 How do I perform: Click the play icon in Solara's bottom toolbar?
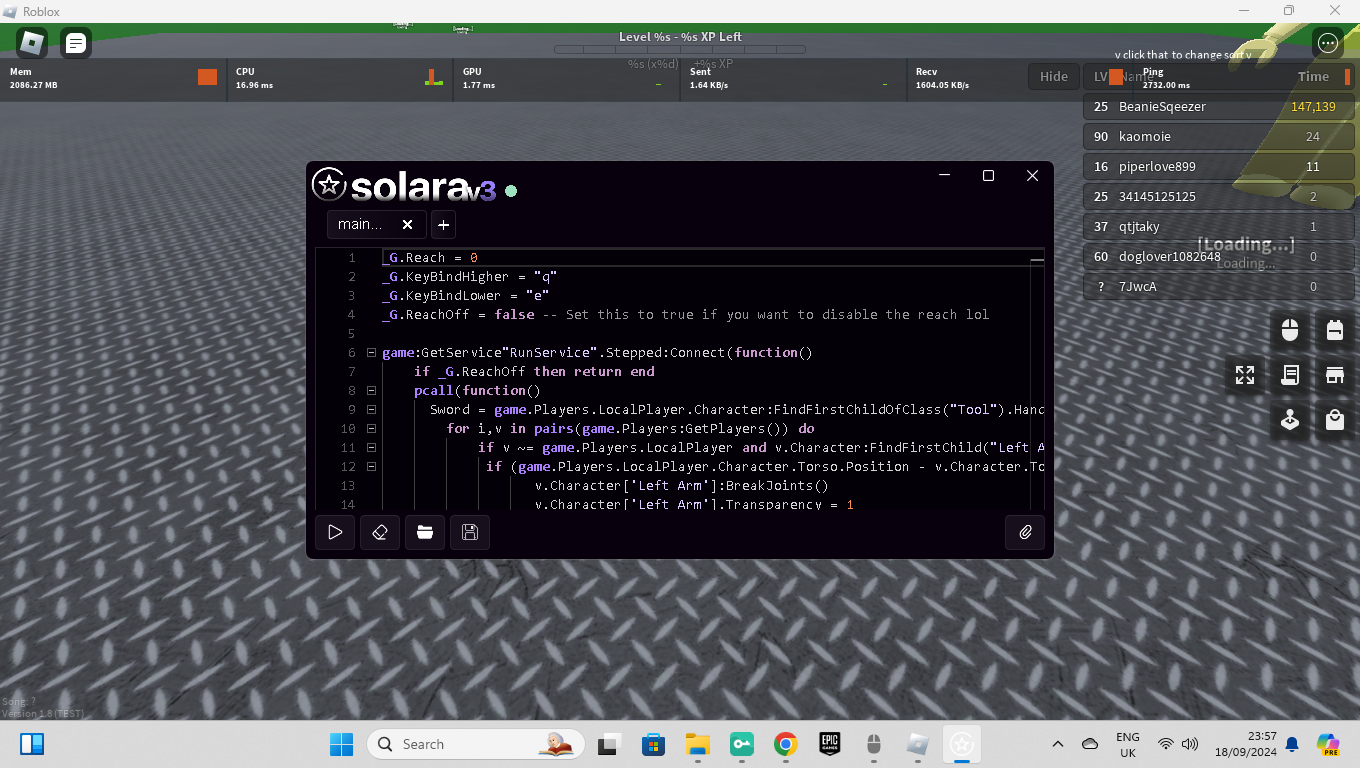[335, 533]
